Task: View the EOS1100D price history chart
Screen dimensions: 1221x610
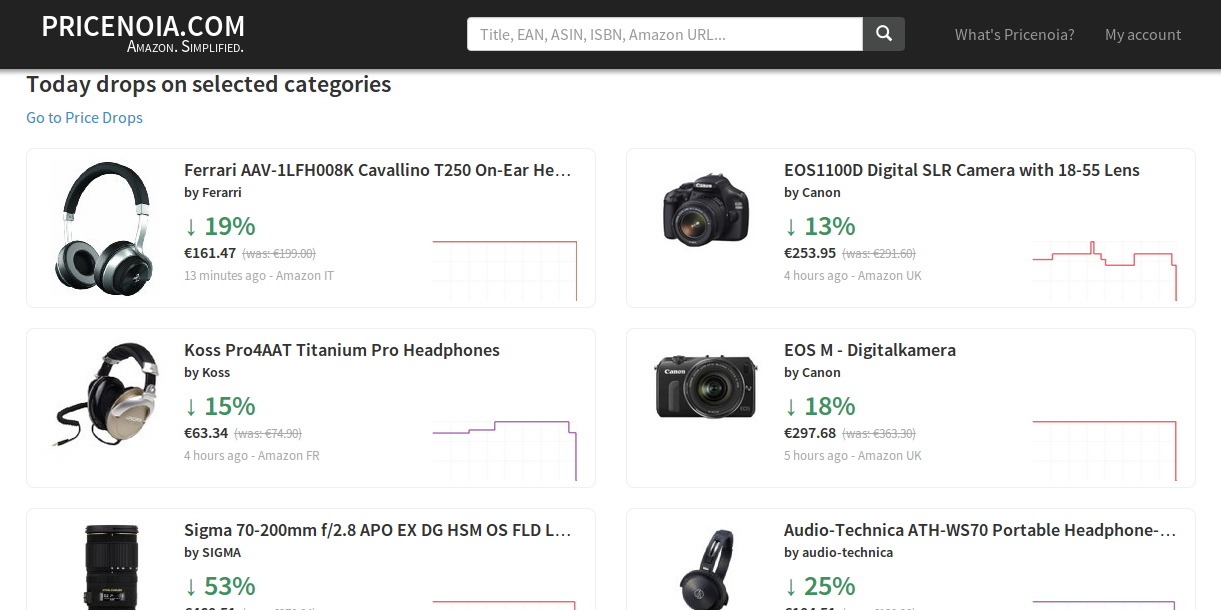Action: 1105,270
